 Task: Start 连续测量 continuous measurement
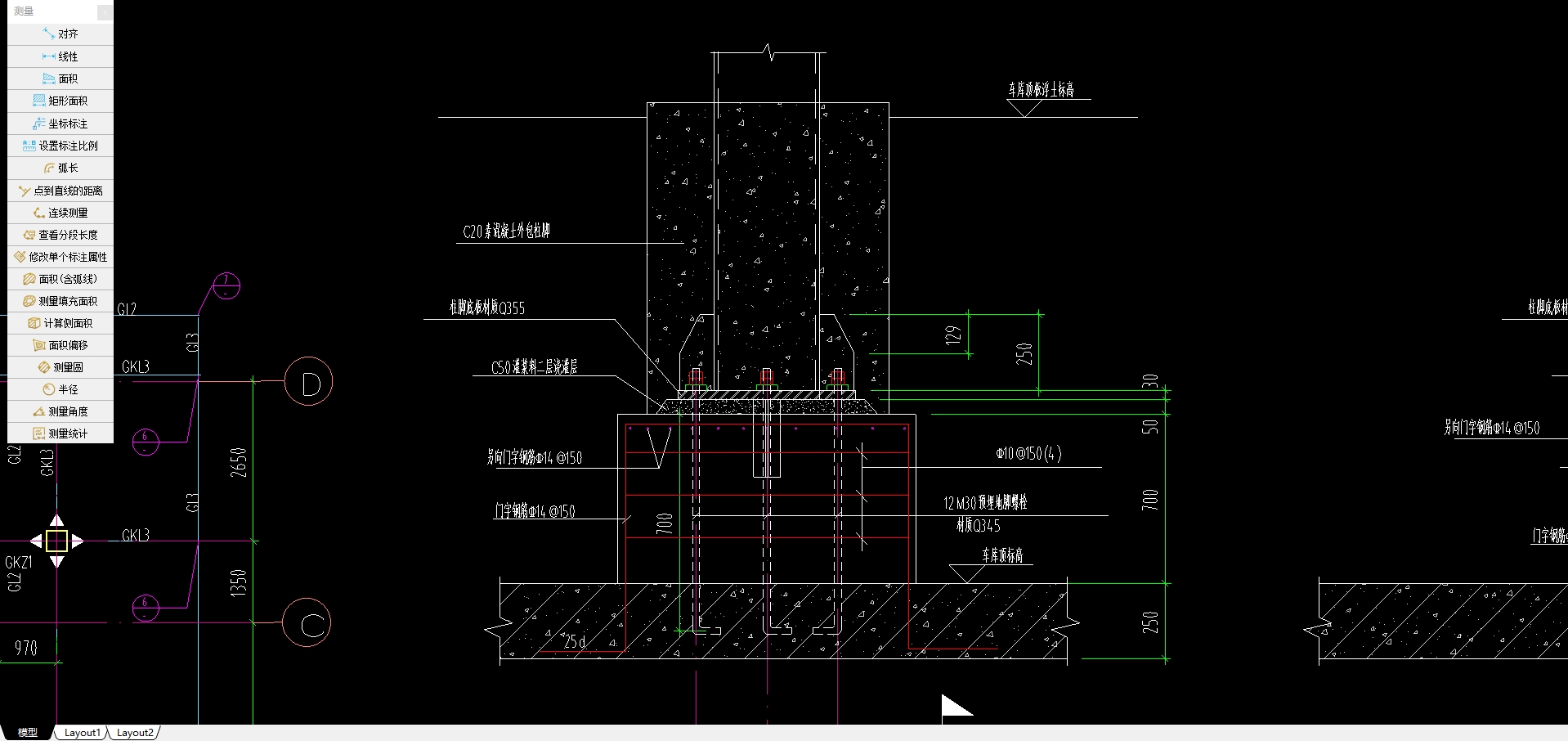(x=60, y=213)
